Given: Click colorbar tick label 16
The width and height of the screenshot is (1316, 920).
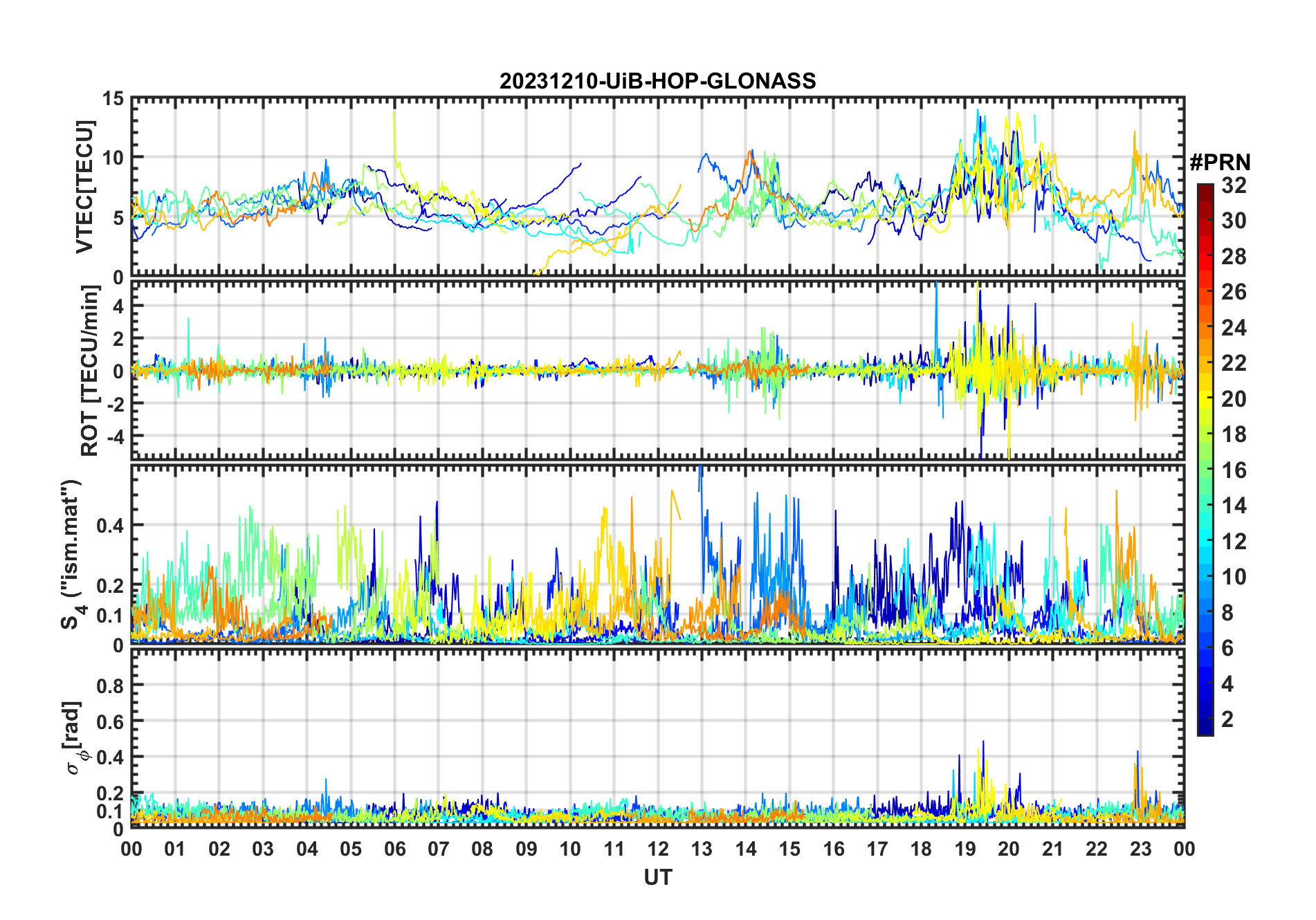Looking at the screenshot, I should [x=1234, y=470].
